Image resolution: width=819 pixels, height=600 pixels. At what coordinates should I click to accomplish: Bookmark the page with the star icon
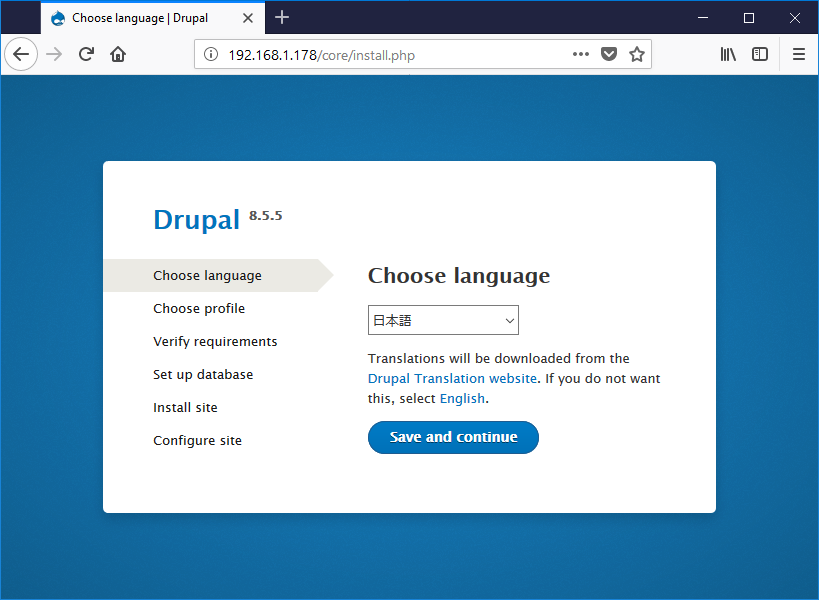[637, 54]
